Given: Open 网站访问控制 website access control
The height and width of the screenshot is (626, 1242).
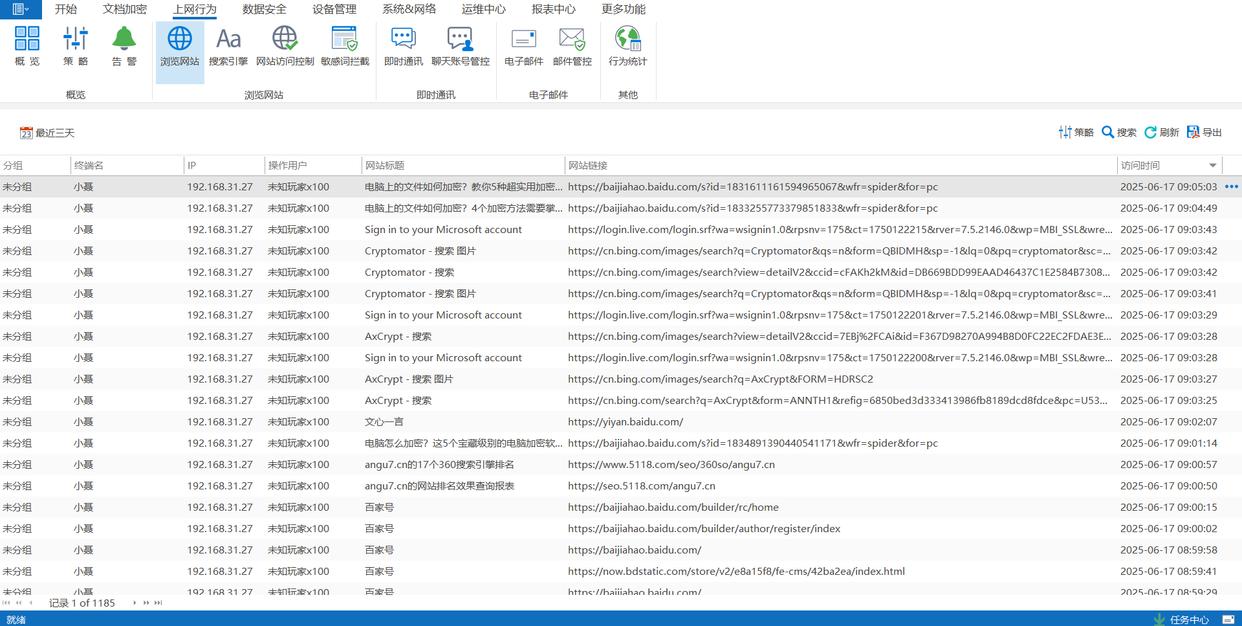Looking at the screenshot, I should 284,47.
